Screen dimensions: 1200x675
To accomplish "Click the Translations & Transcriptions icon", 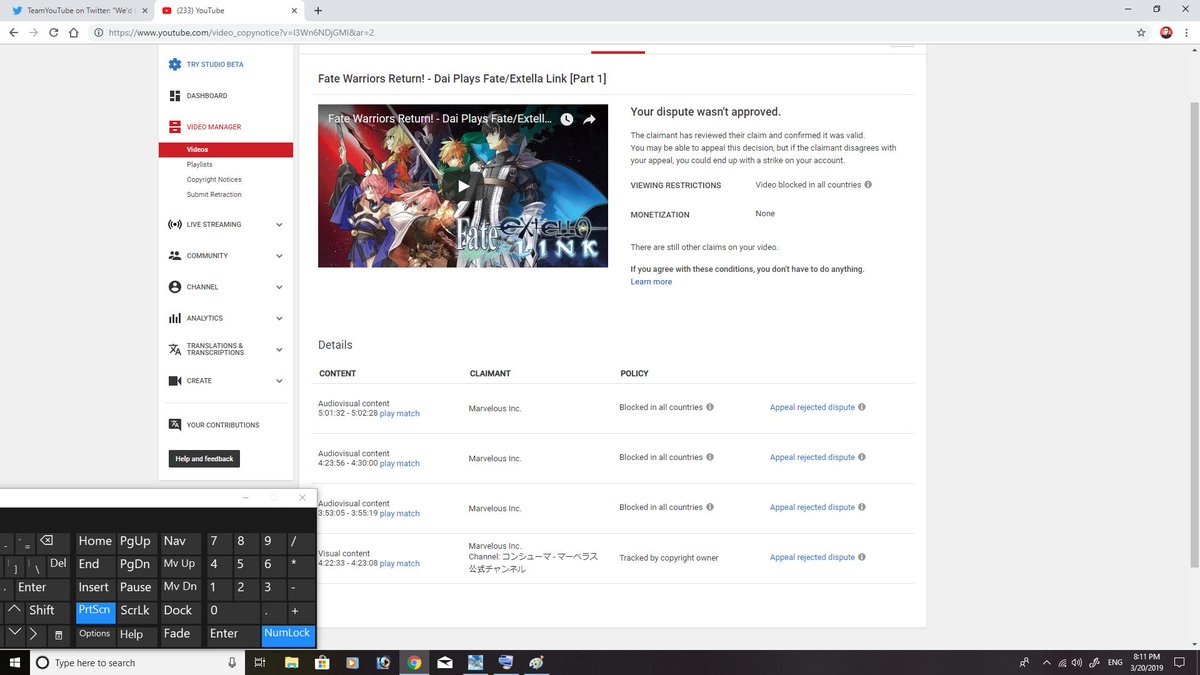I will click(175, 349).
